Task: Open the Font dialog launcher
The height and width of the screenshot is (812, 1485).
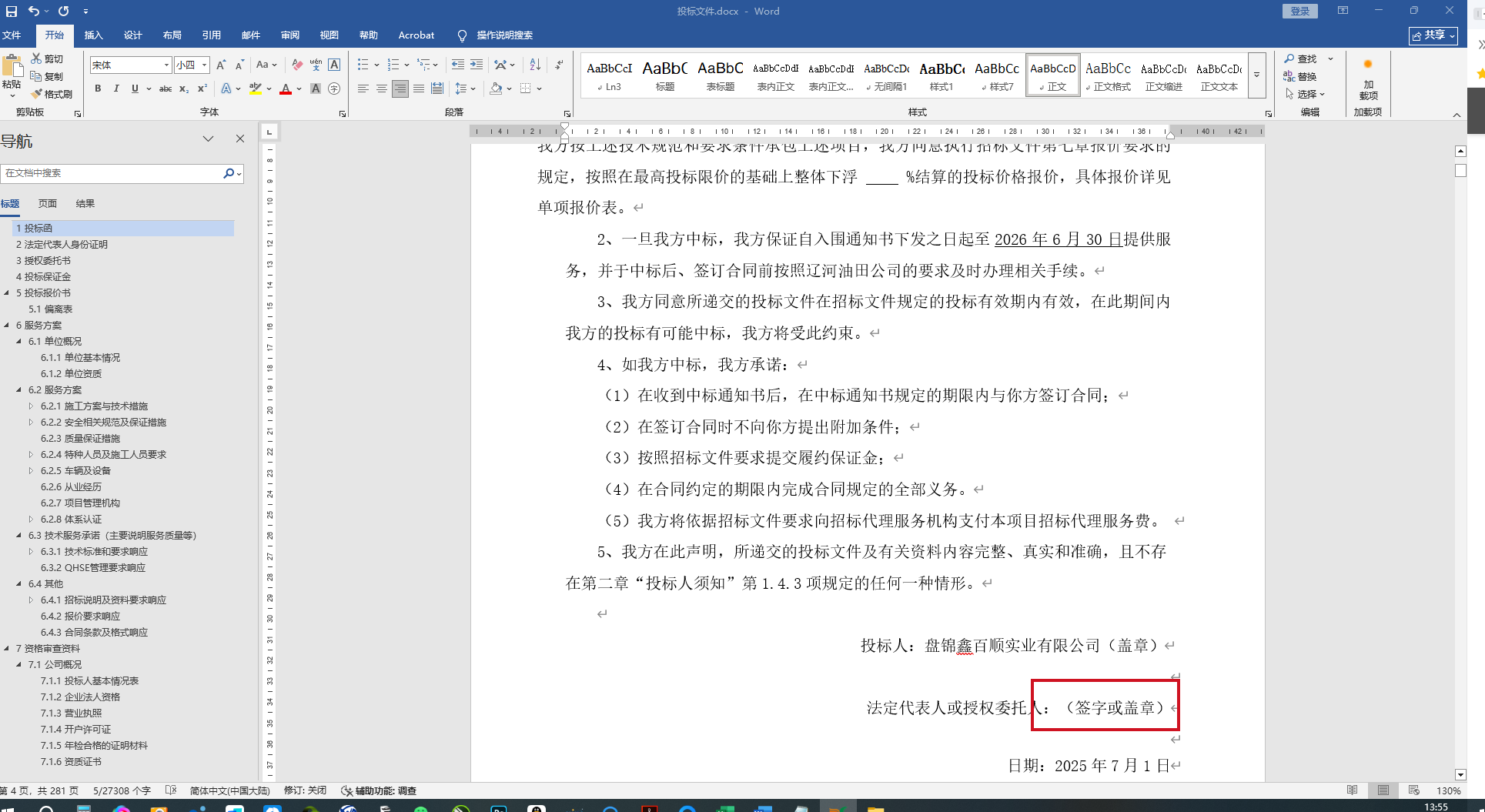Action: 343,114
